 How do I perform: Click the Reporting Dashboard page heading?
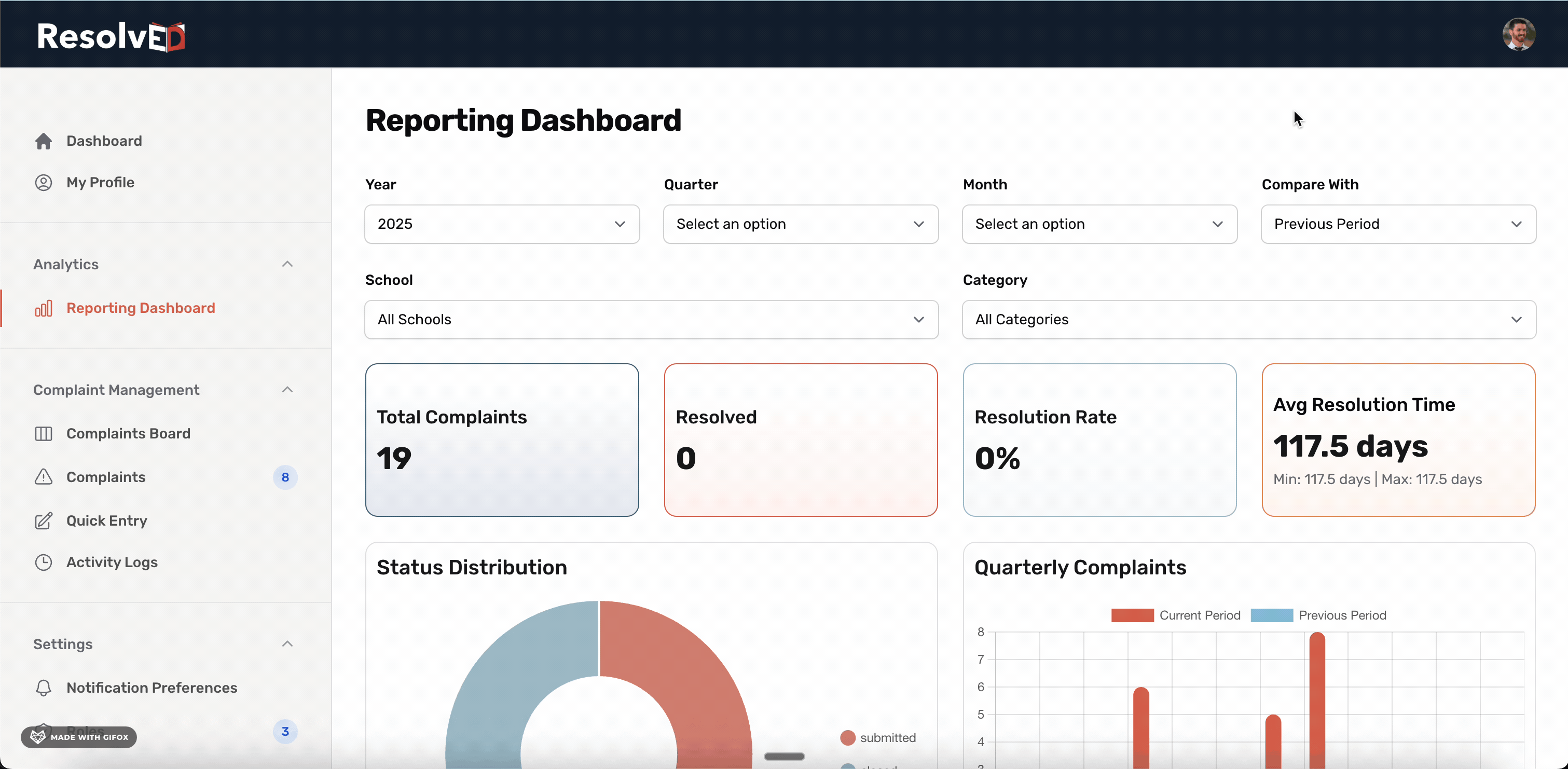(523, 120)
